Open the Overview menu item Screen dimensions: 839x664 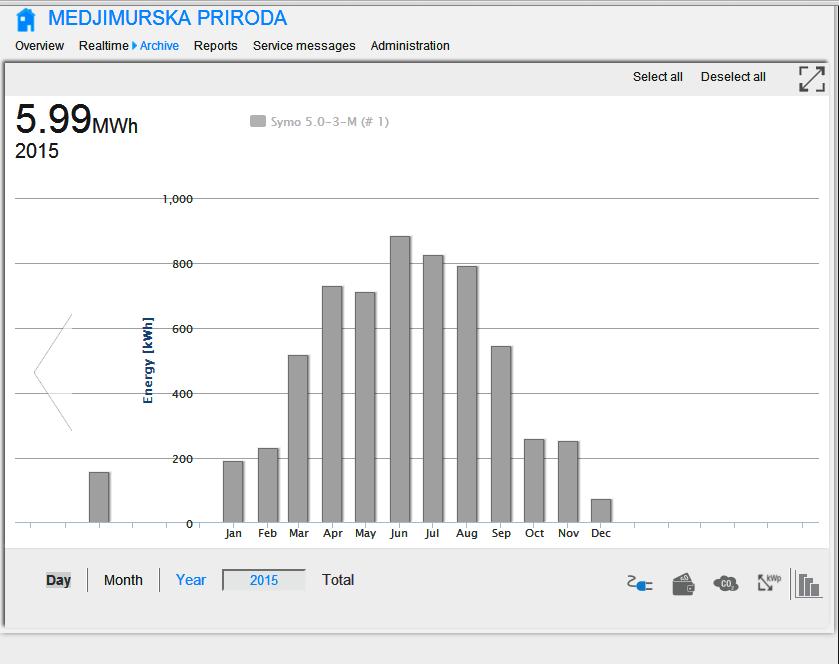click(x=39, y=46)
